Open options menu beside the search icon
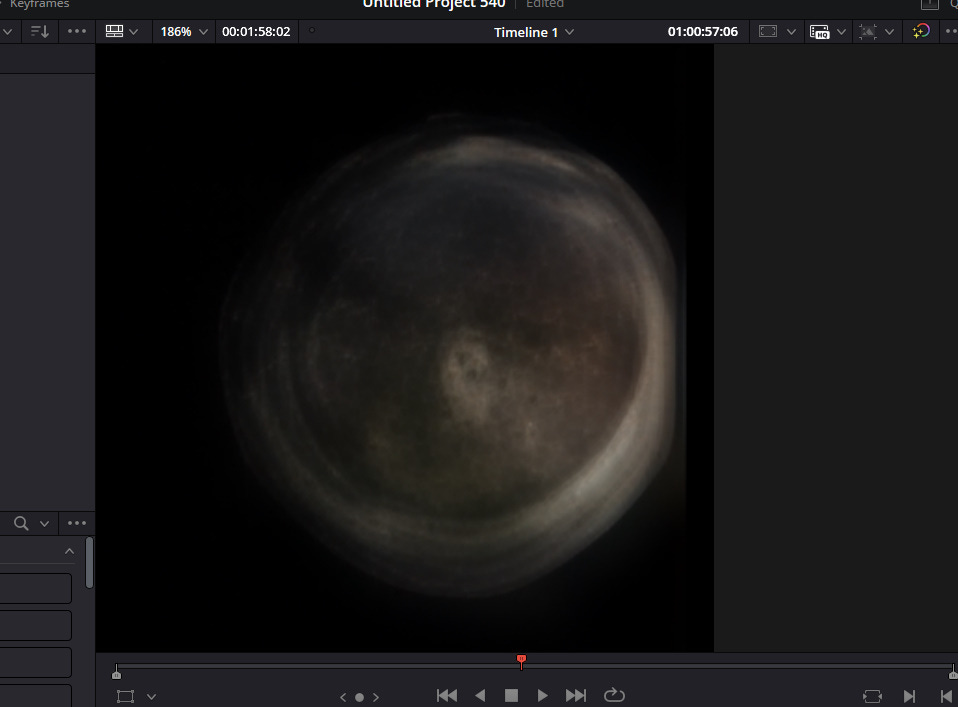 (x=77, y=523)
